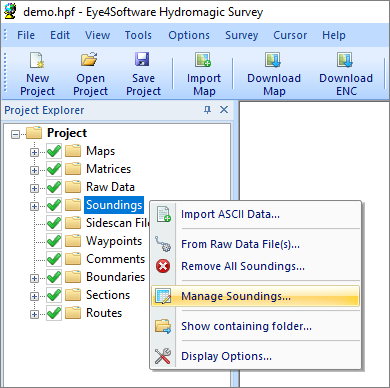This screenshot has height=388, width=390.
Task: Open the File menu
Action: point(26,35)
